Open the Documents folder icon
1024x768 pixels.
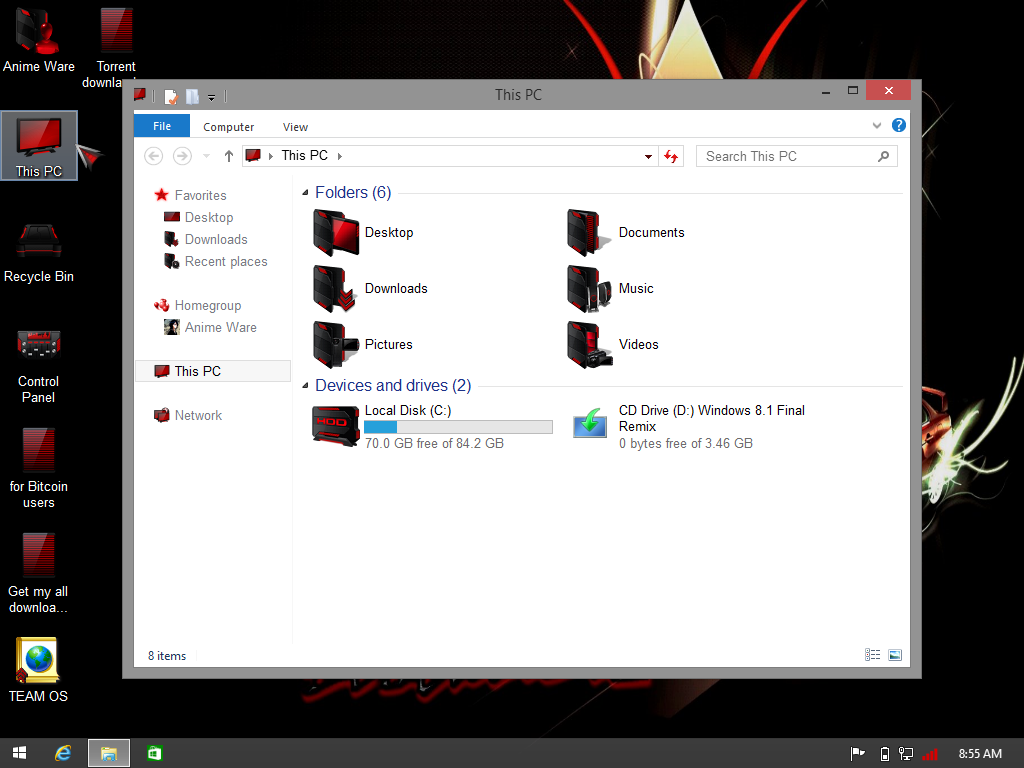tap(590, 232)
